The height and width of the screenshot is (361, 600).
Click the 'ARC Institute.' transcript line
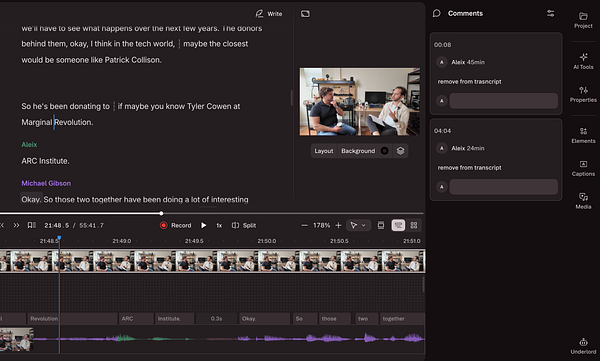coord(45,161)
